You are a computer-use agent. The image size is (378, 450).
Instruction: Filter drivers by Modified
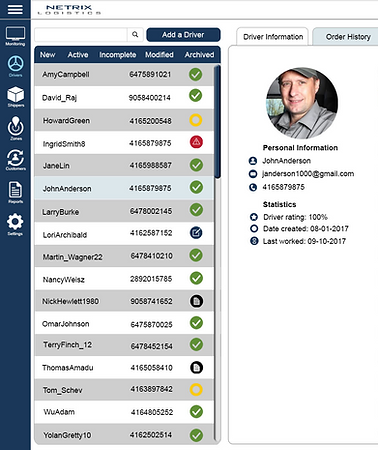[159, 55]
